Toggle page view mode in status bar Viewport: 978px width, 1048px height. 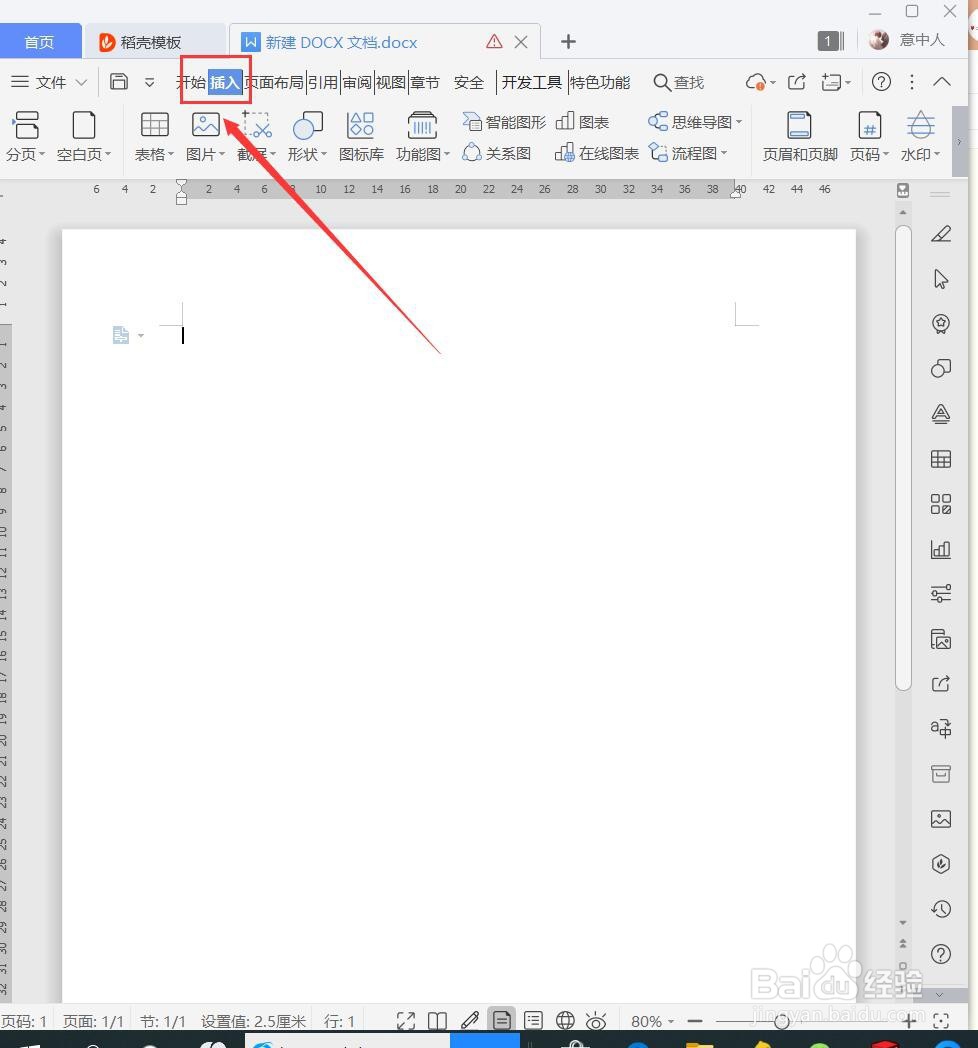coord(501,1020)
